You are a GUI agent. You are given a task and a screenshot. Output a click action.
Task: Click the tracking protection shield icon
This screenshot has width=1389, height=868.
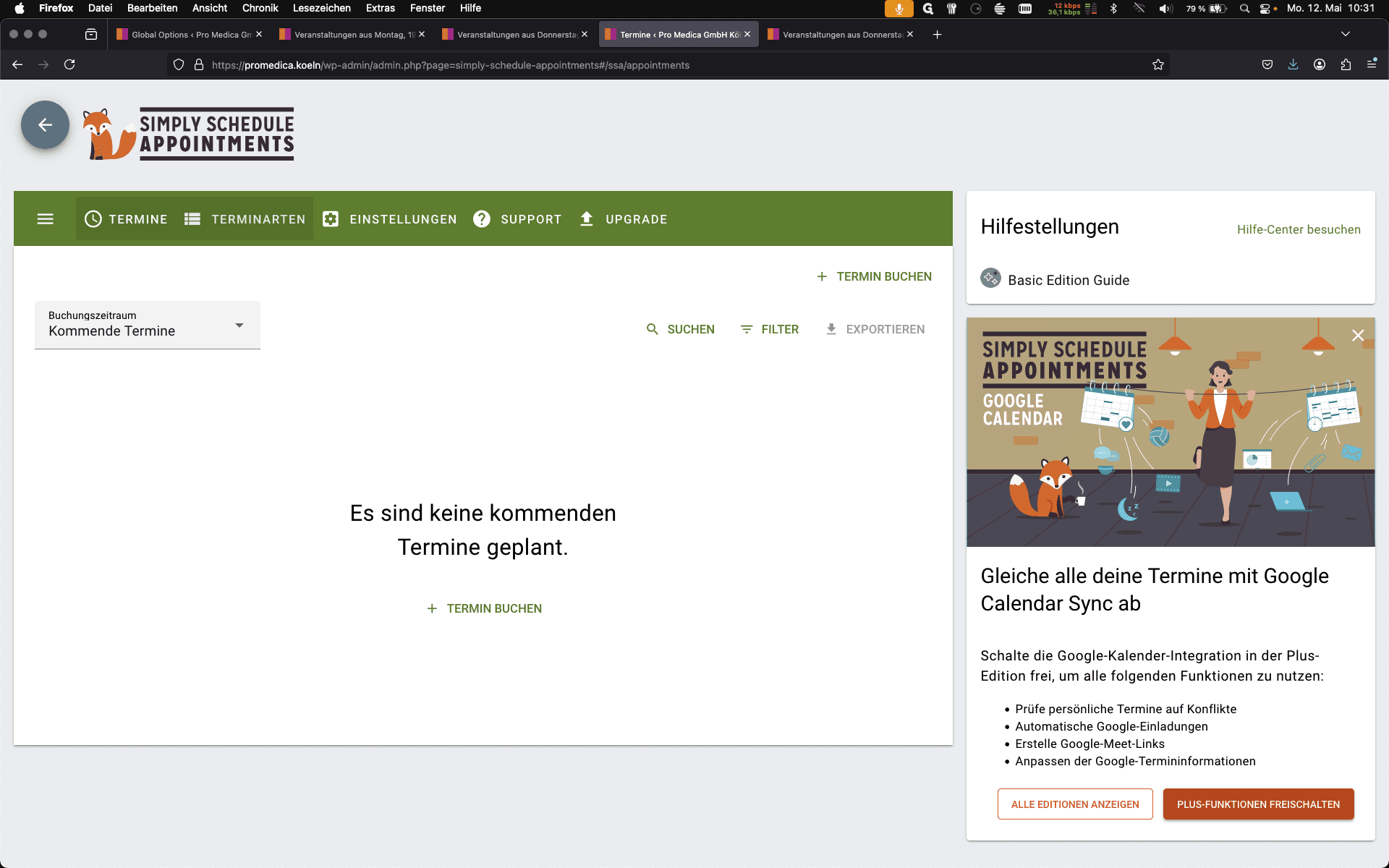pos(179,64)
